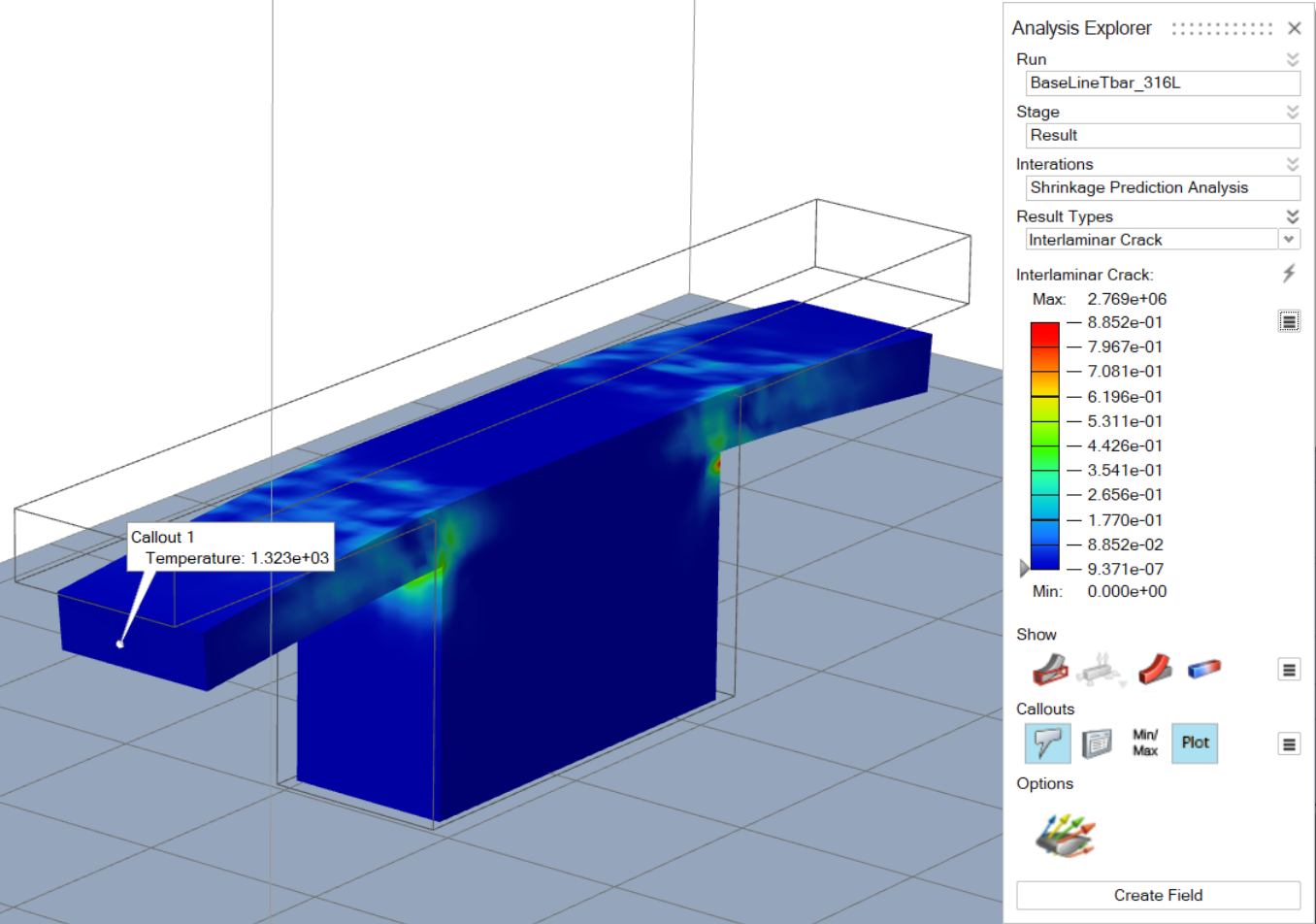
Task: Collapse the Run section chevron
Action: point(1293,59)
